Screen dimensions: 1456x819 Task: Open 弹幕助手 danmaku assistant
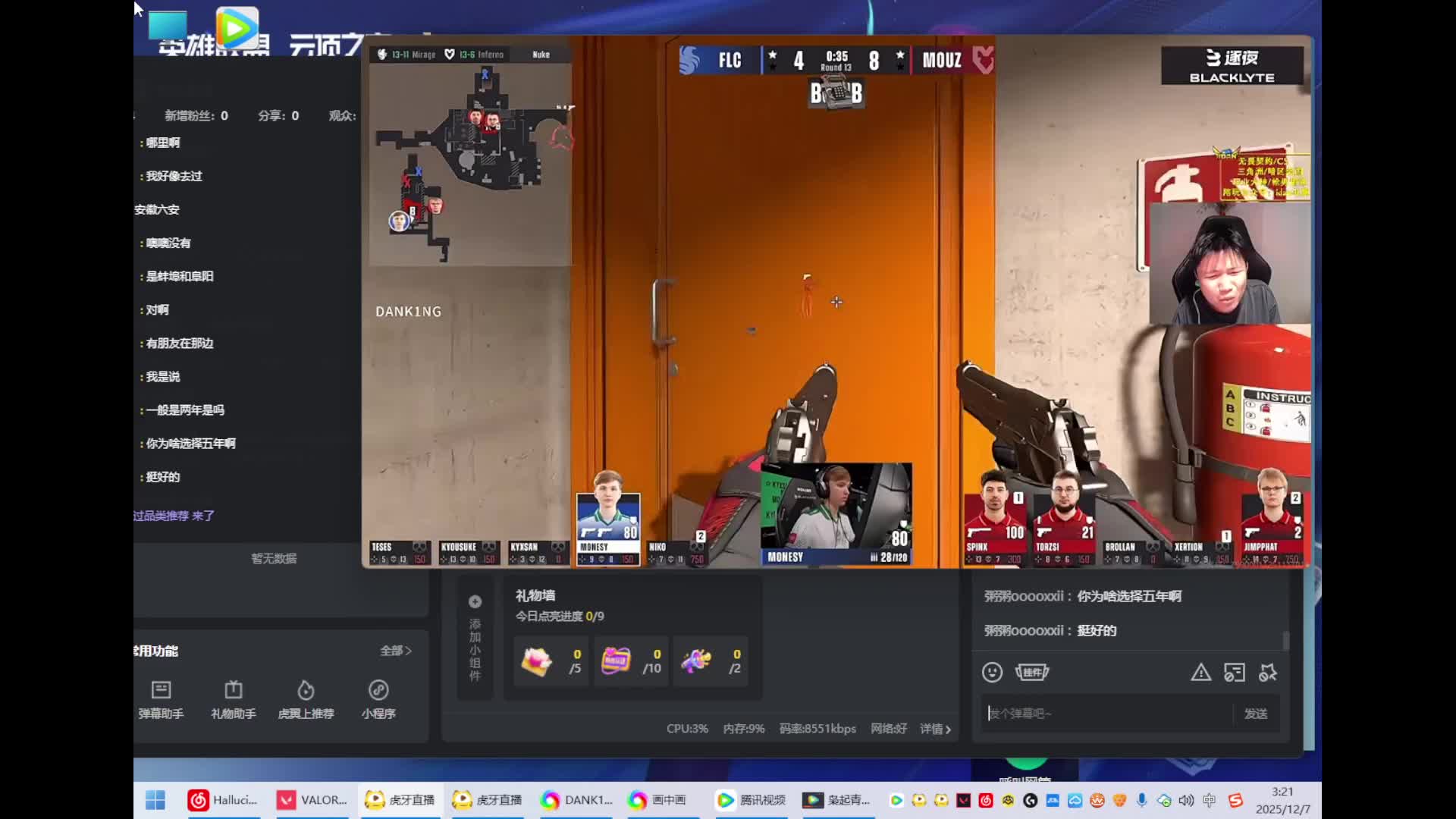161,698
